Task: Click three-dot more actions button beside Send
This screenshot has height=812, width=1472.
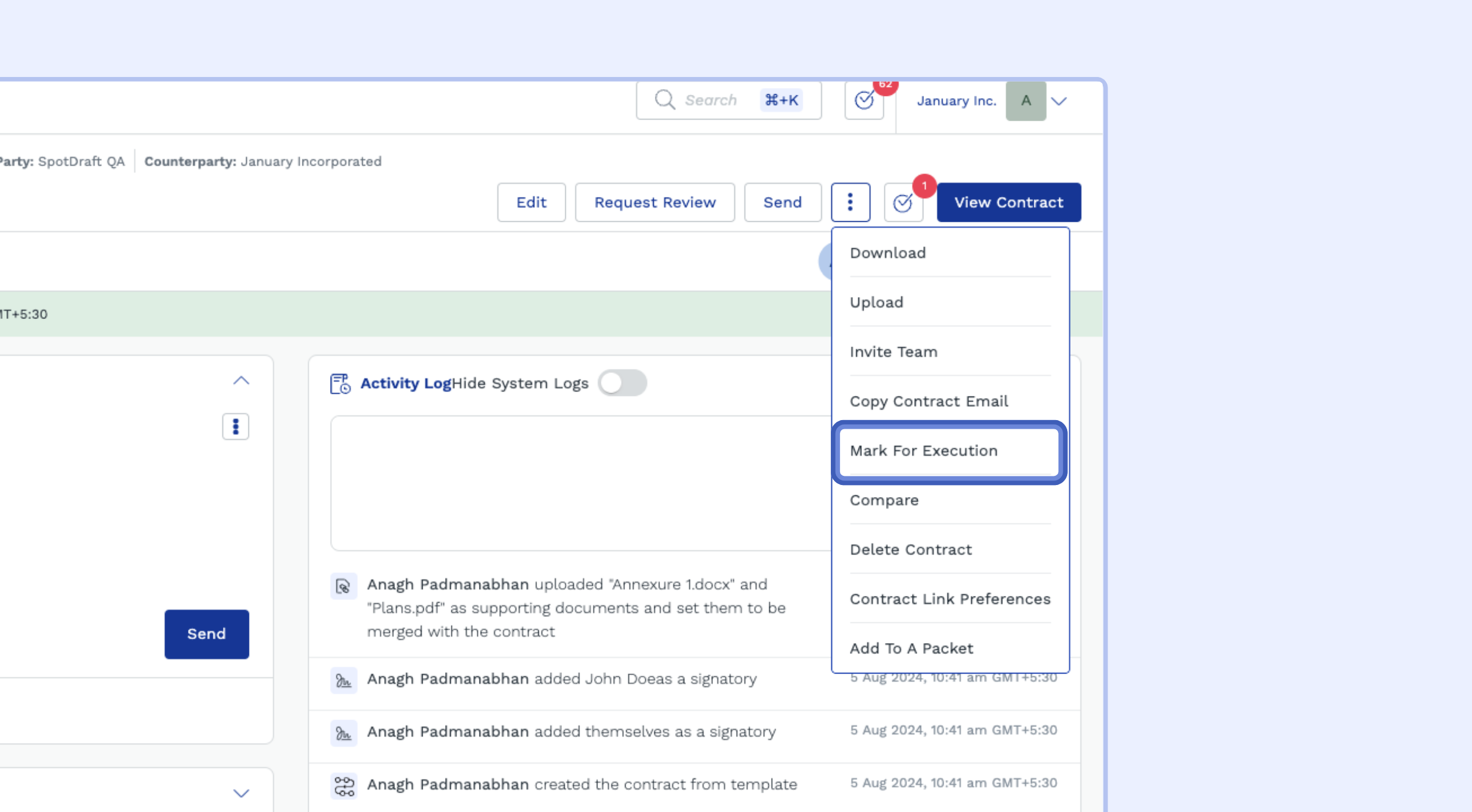Action: 850,202
